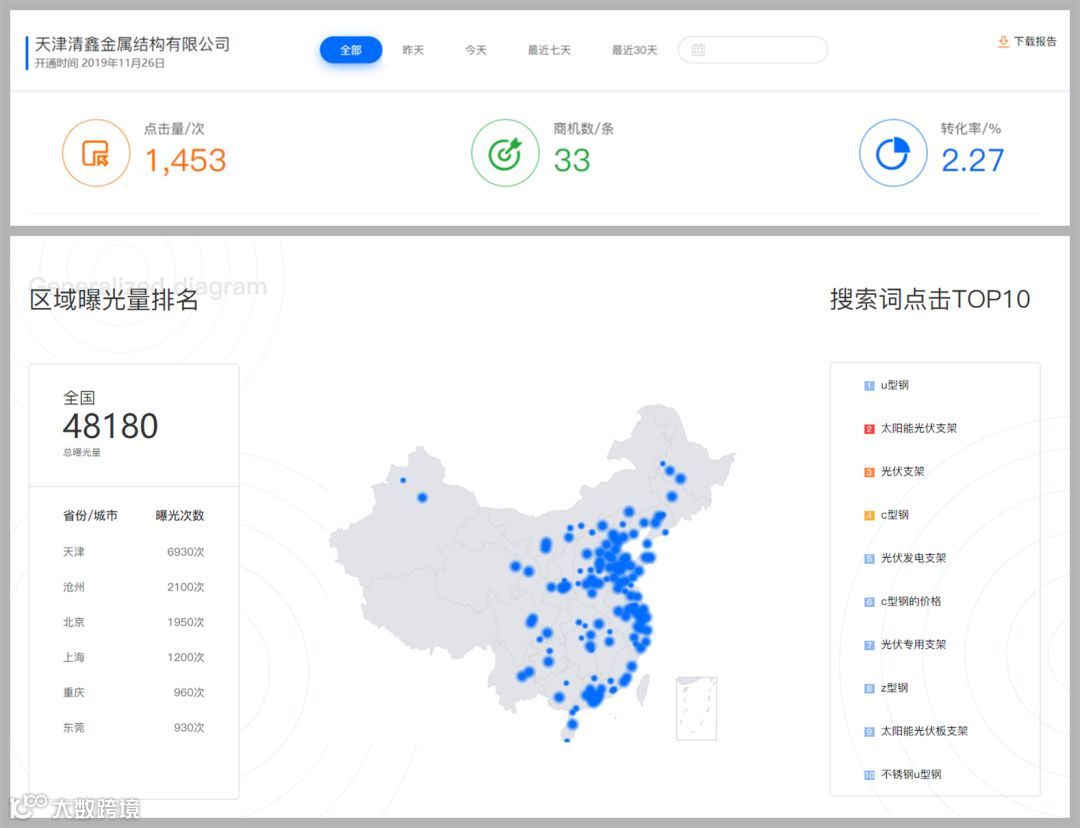Select the 天津 row in exposure ranking
1080x828 pixels.
point(134,552)
